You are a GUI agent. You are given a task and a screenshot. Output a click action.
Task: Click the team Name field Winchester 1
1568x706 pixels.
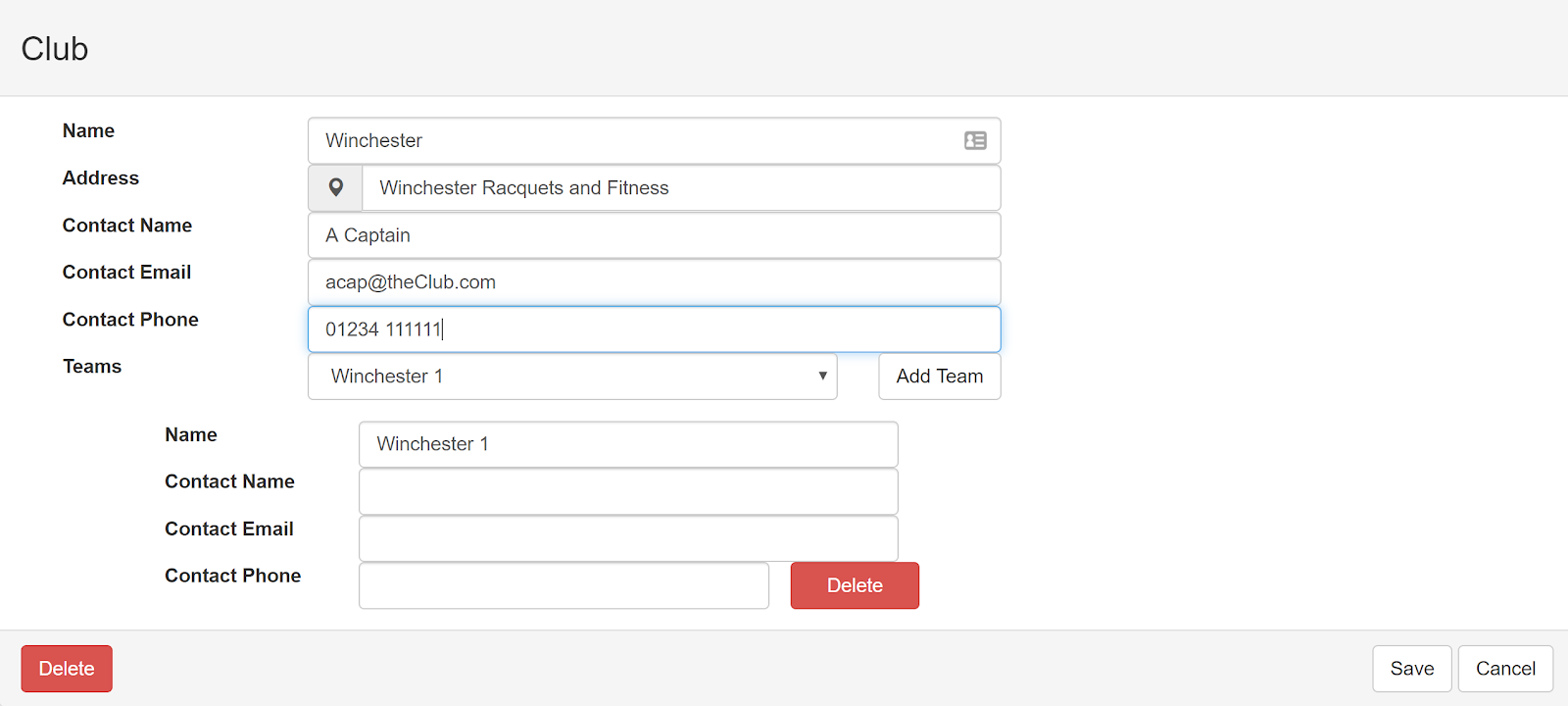pyautogui.click(x=628, y=444)
